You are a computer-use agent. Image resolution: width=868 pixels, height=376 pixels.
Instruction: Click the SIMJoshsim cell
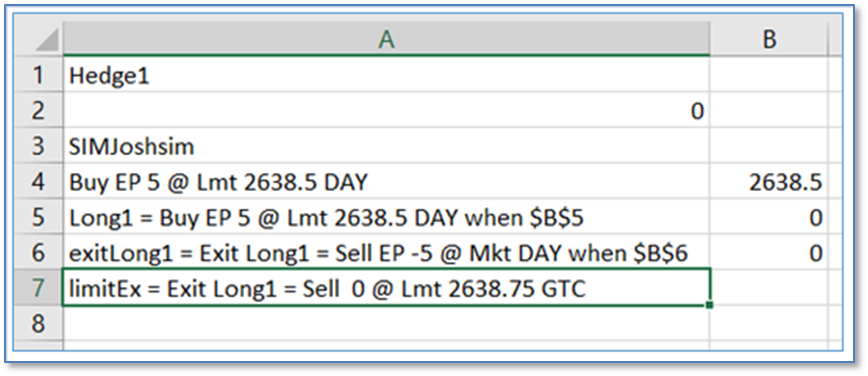point(386,146)
